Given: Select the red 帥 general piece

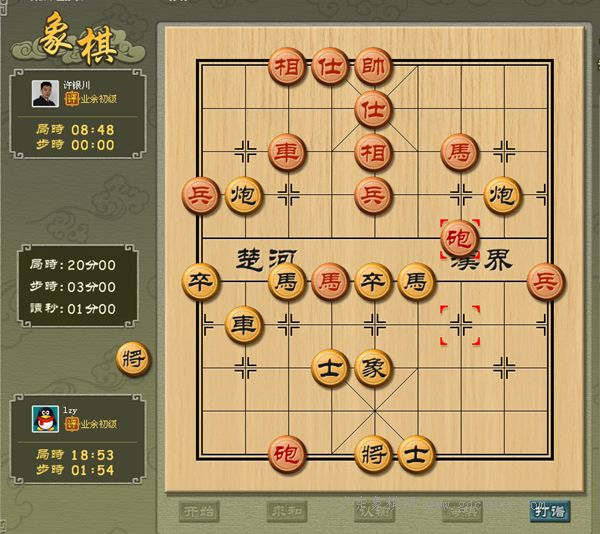Looking at the screenshot, I should click(x=373, y=66).
